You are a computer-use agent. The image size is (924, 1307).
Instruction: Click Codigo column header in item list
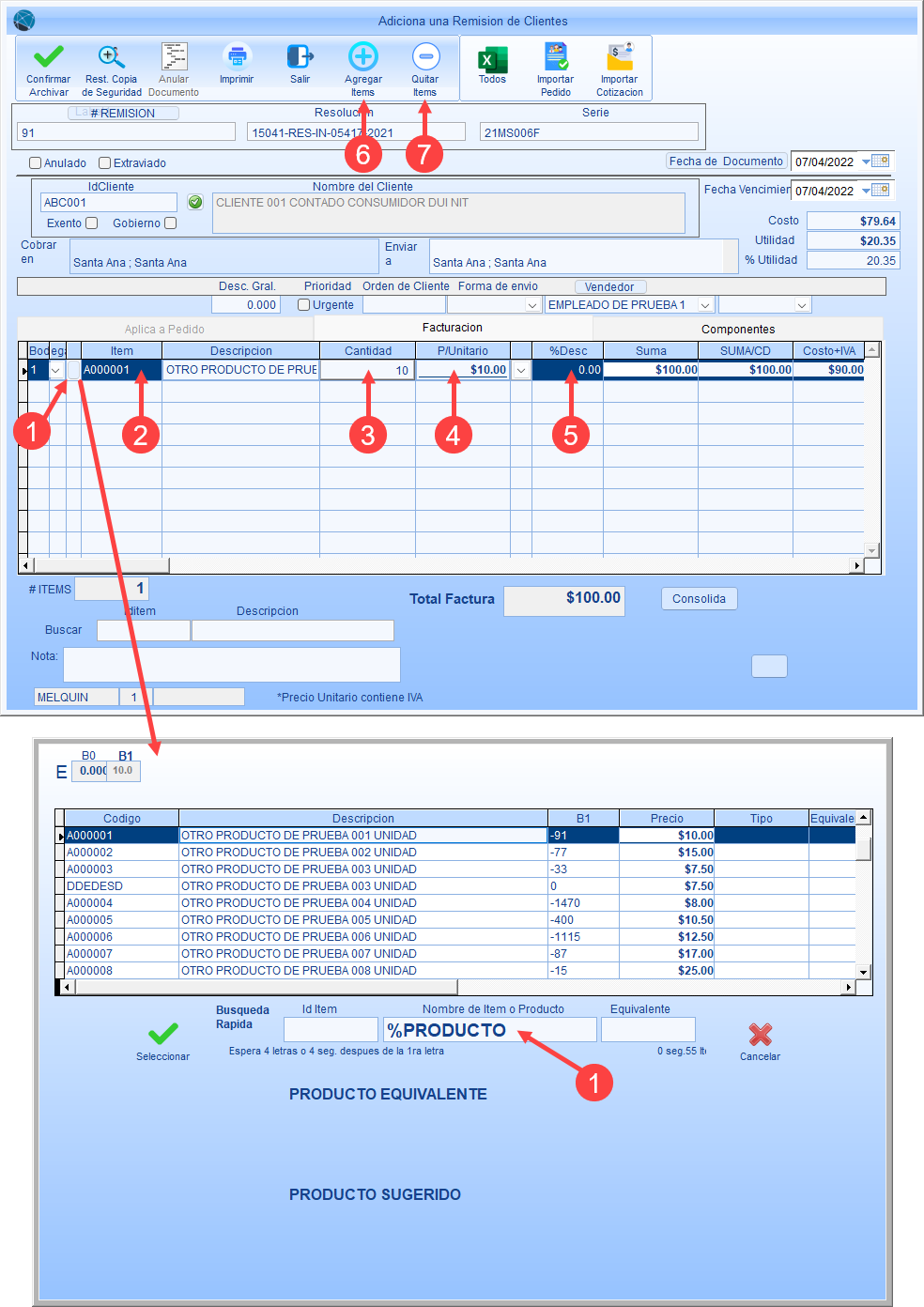(122, 819)
